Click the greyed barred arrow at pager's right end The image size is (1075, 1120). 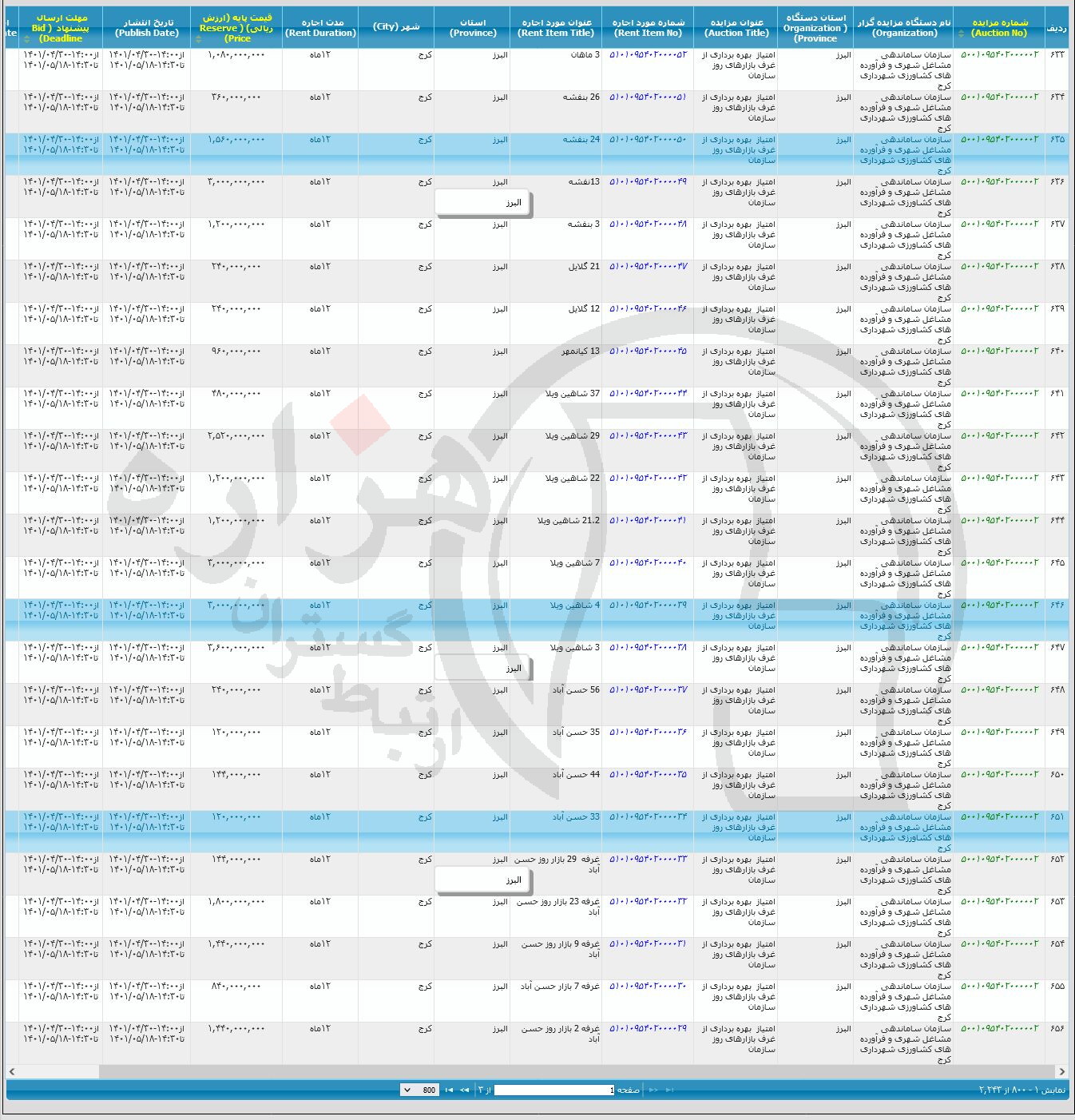point(669,1090)
